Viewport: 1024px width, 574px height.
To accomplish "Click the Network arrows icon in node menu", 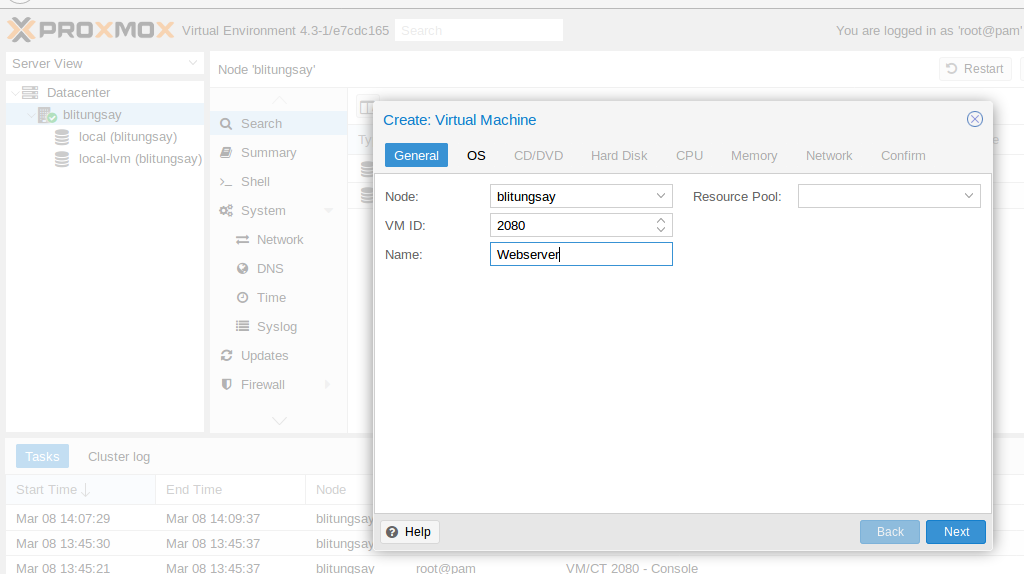I will click(x=242, y=240).
